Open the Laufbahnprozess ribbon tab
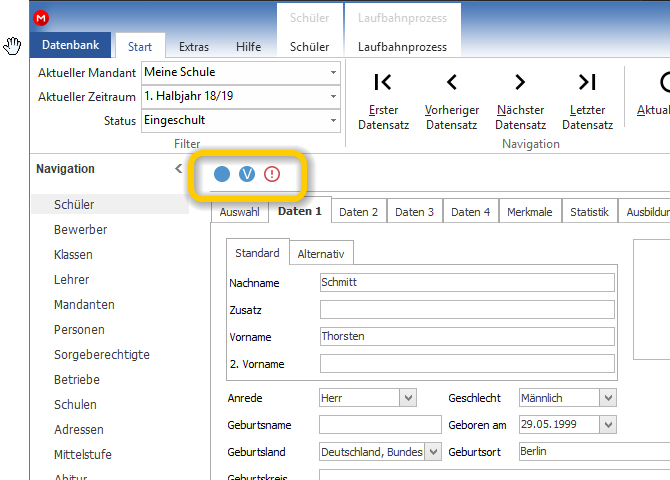The image size is (670, 480). pos(403,47)
